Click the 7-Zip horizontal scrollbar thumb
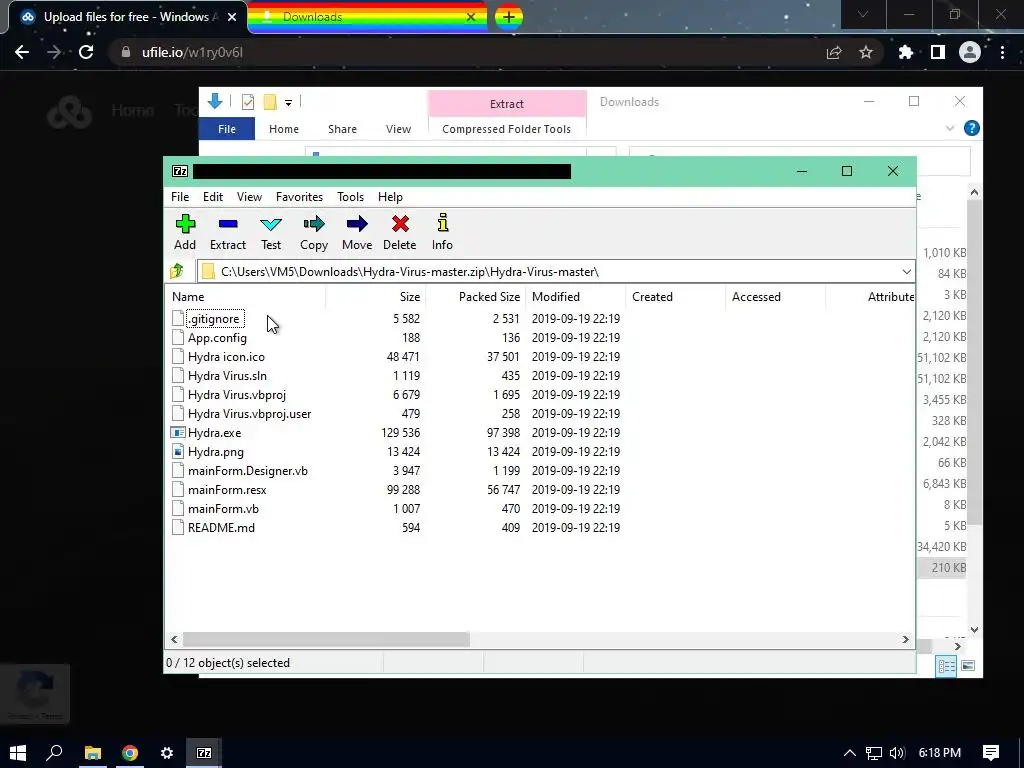 (x=326, y=639)
